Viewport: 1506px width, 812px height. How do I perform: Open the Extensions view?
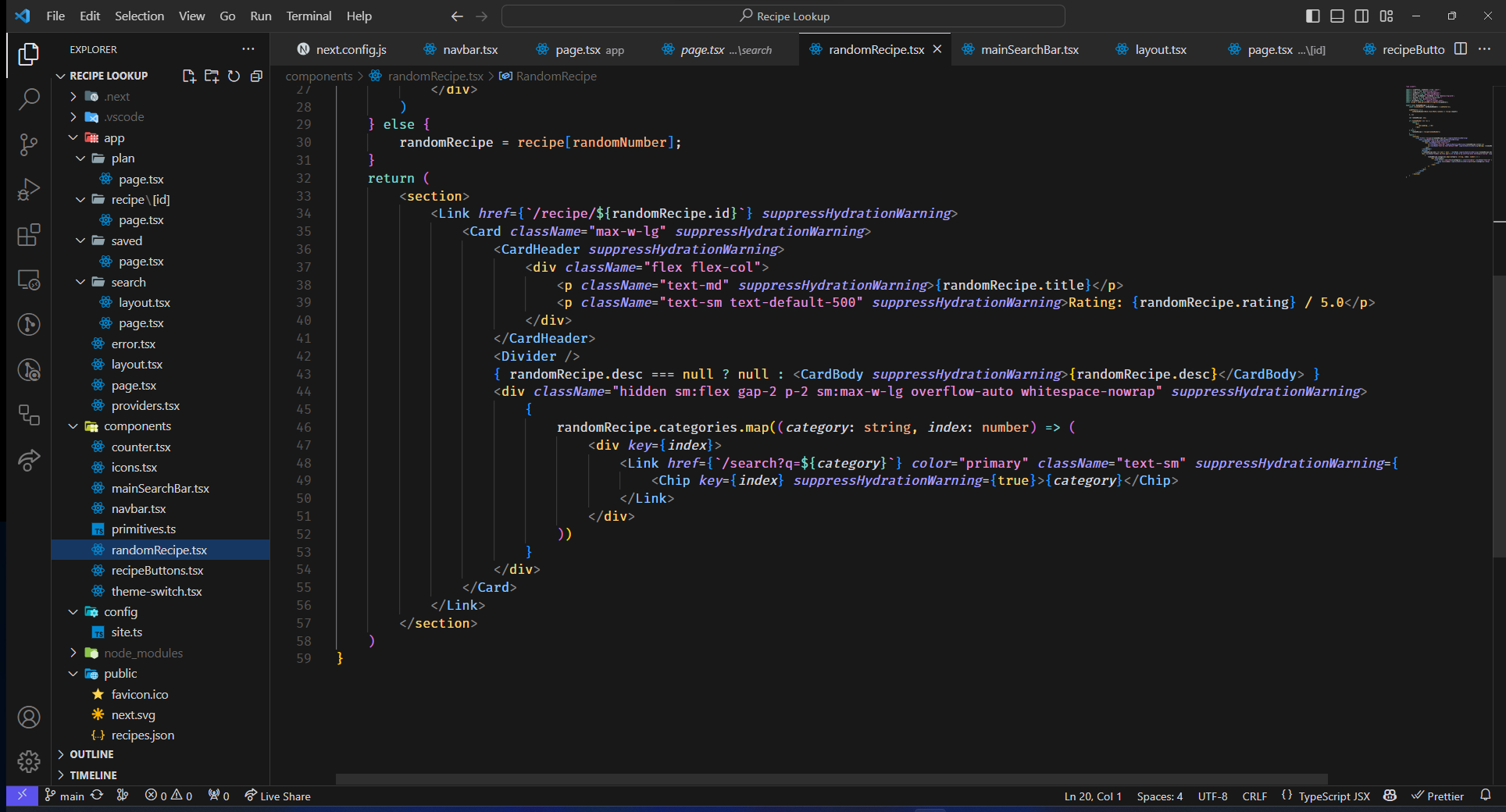click(x=29, y=235)
